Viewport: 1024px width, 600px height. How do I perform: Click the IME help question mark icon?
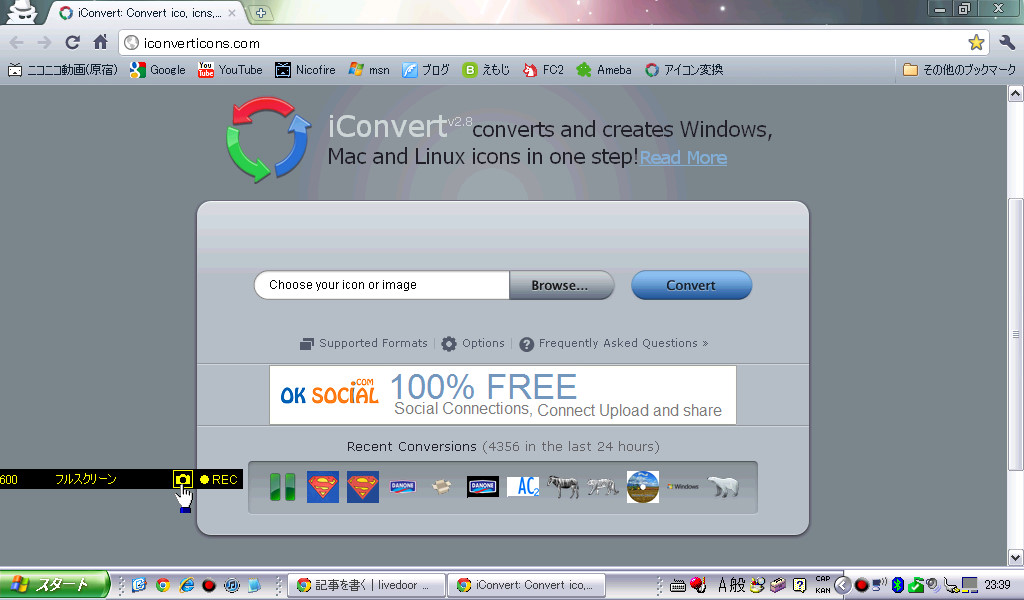799,585
